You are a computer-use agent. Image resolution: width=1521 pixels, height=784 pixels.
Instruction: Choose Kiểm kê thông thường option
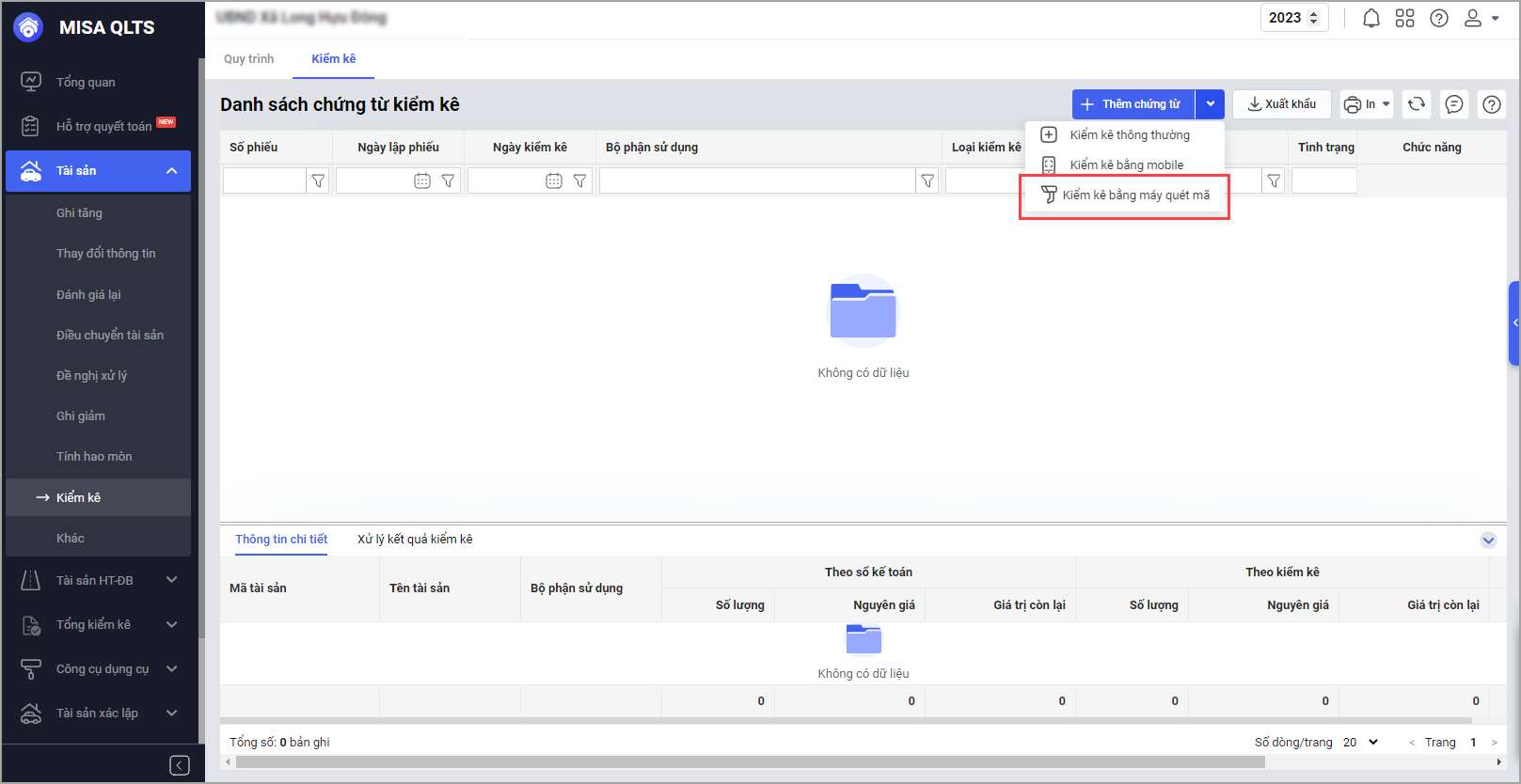point(1125,135)
